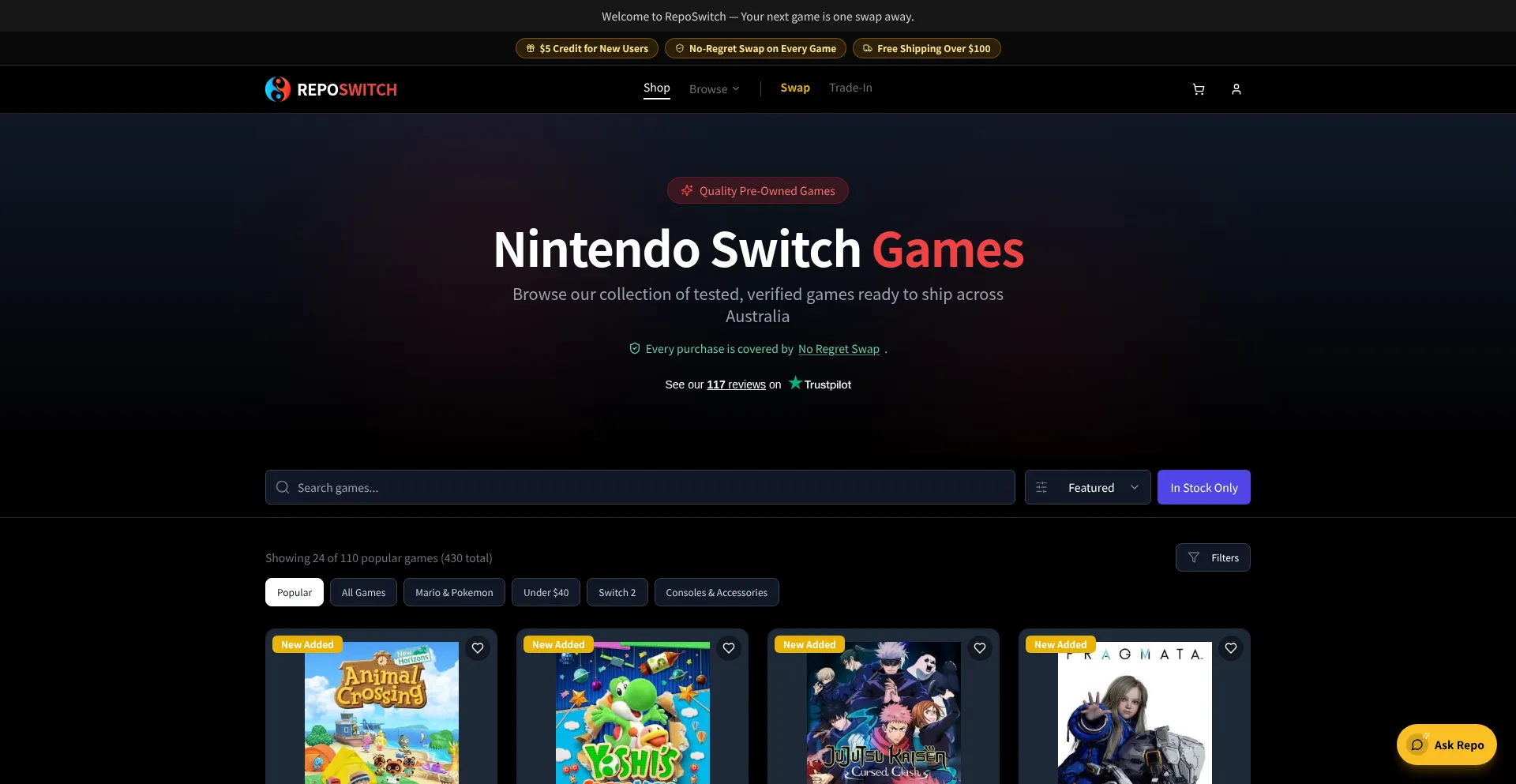Click the $5 Credit for New Users badge
The height and width of the screenshot is (784, 1516).
587,48
